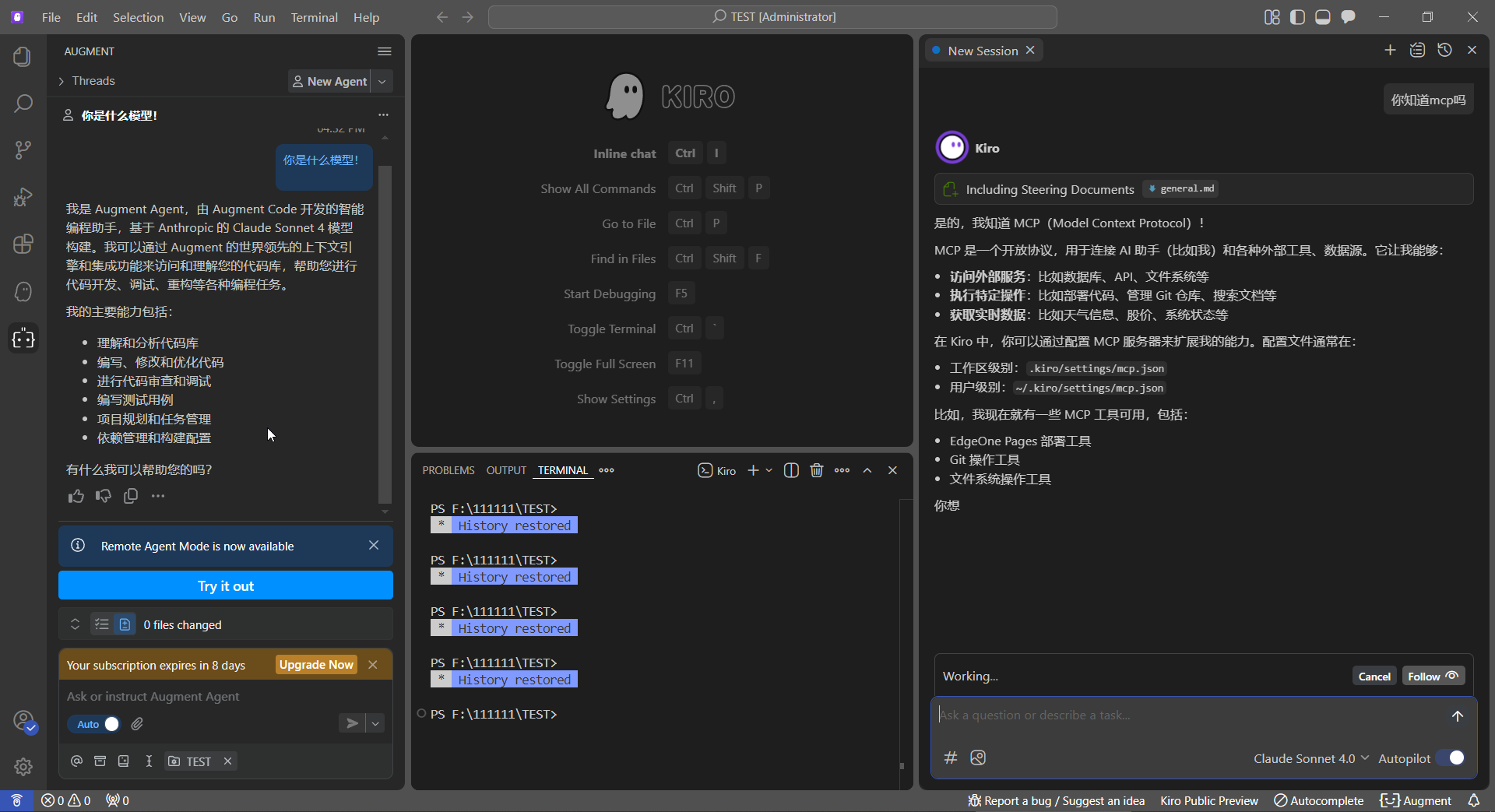Open the Accounts icon in activity bar
The width and height of the screenshot is (1495, 812).
point(24,721)
